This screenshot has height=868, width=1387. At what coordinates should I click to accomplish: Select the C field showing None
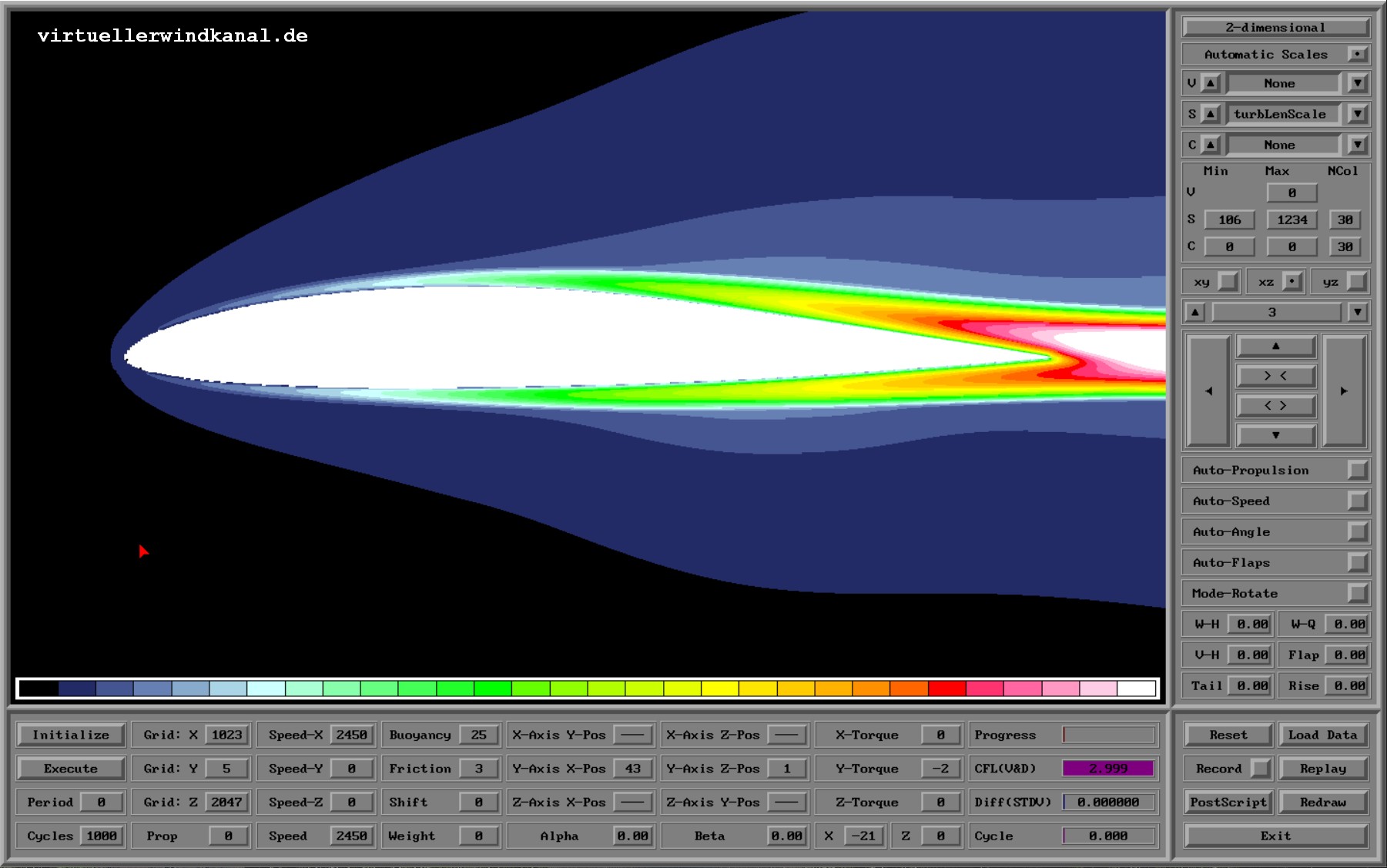click(x=1283, y=145)
